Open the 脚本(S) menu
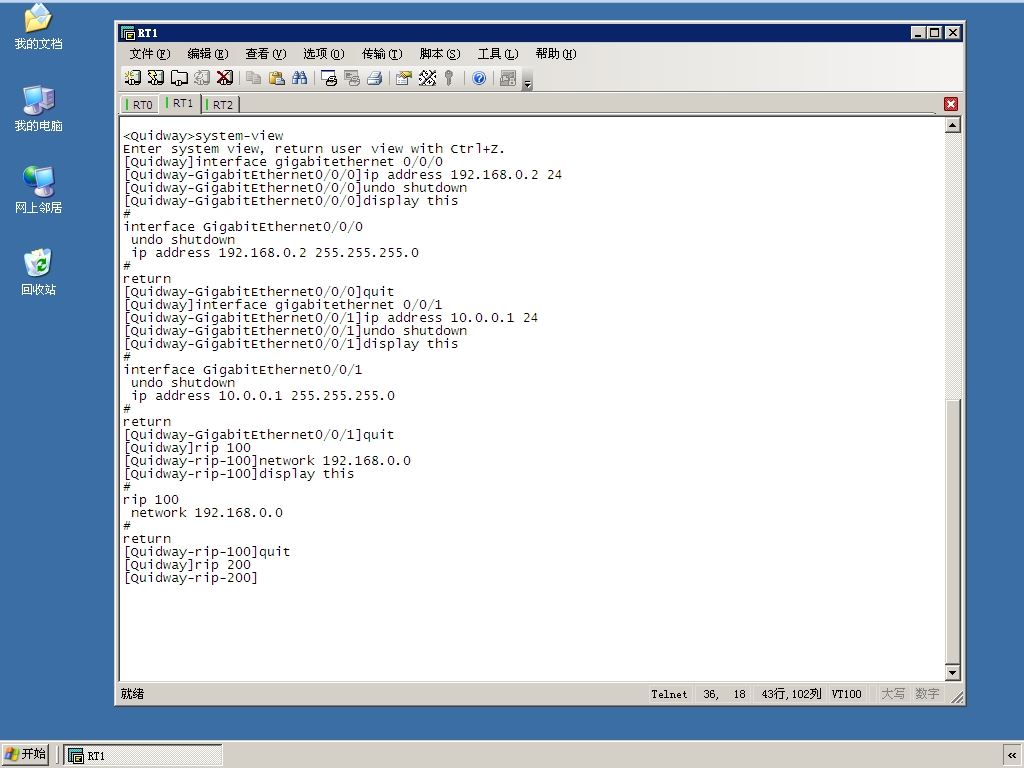The image size is (1024, 768). (440, 54)
